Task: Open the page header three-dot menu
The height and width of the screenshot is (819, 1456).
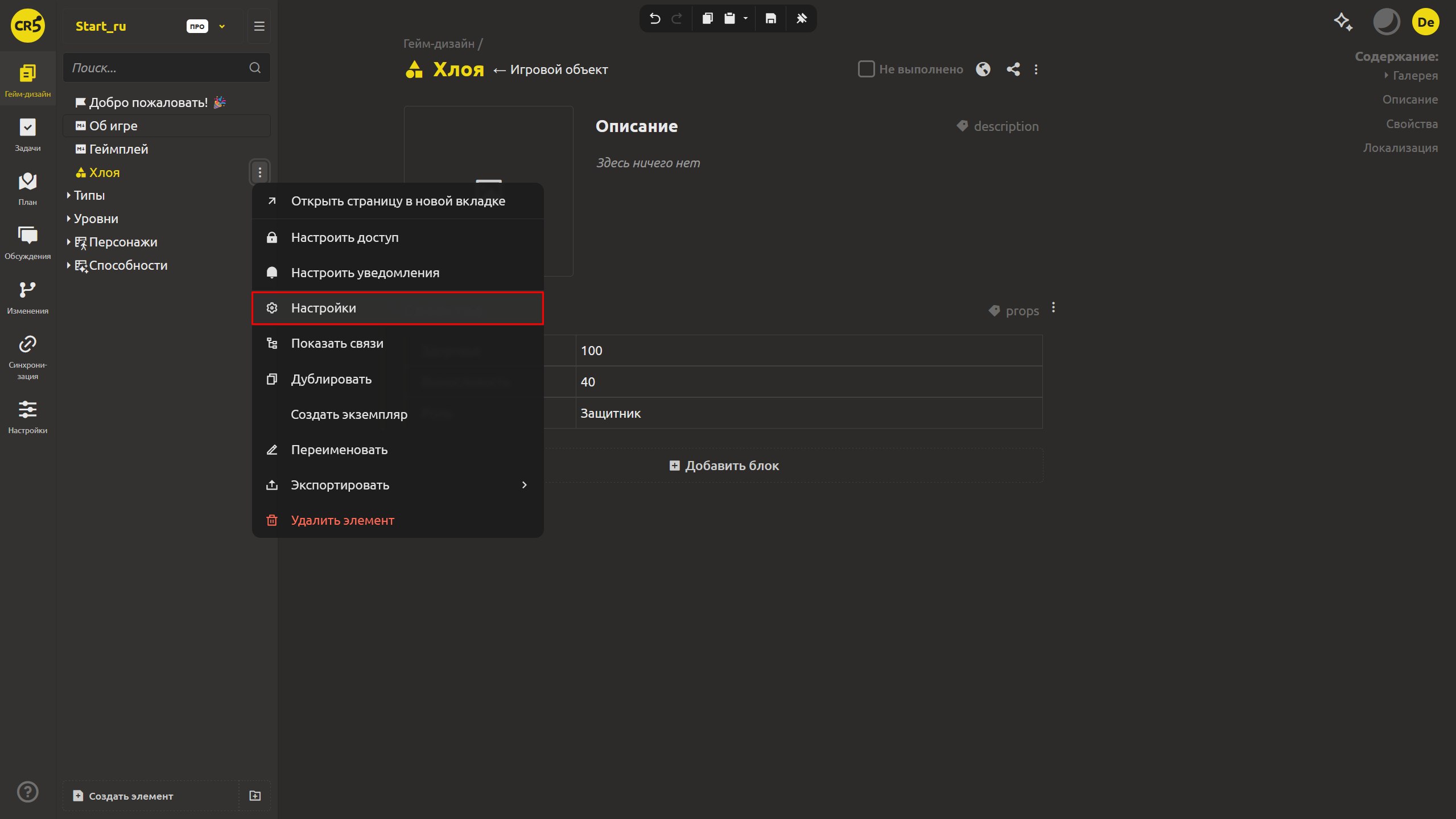Action: tap(1036, 69)
